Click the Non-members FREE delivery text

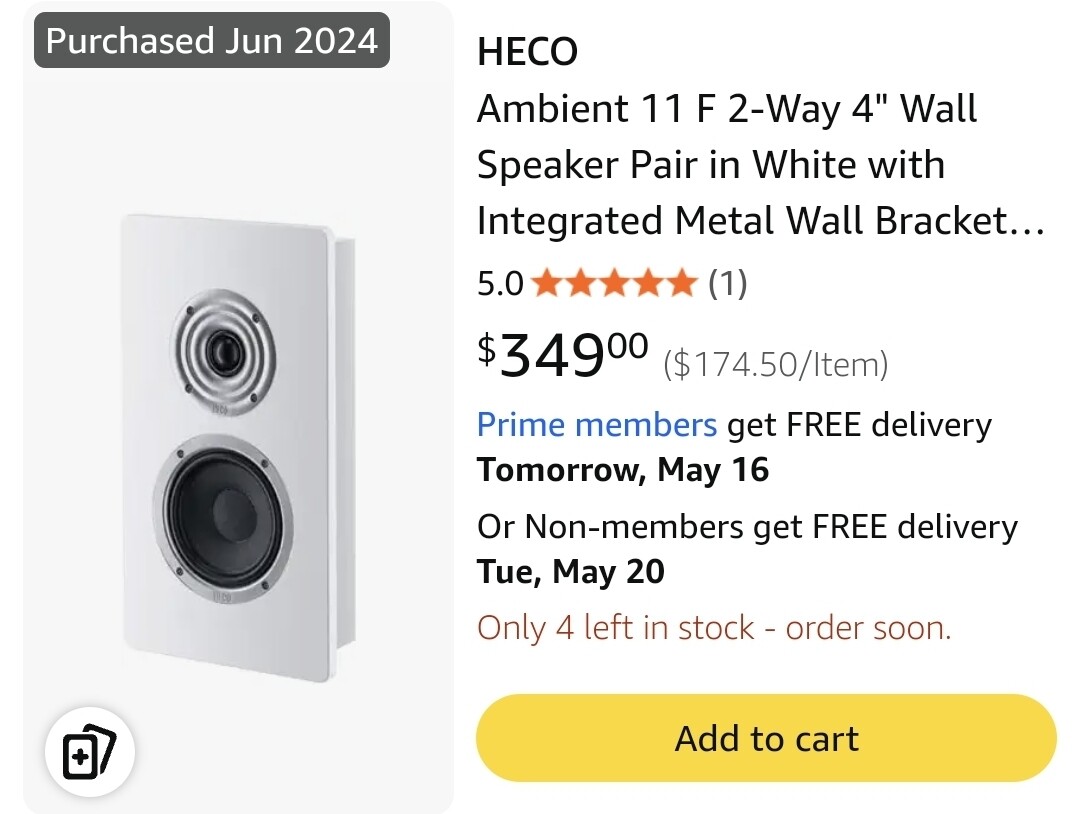[747, 527]
